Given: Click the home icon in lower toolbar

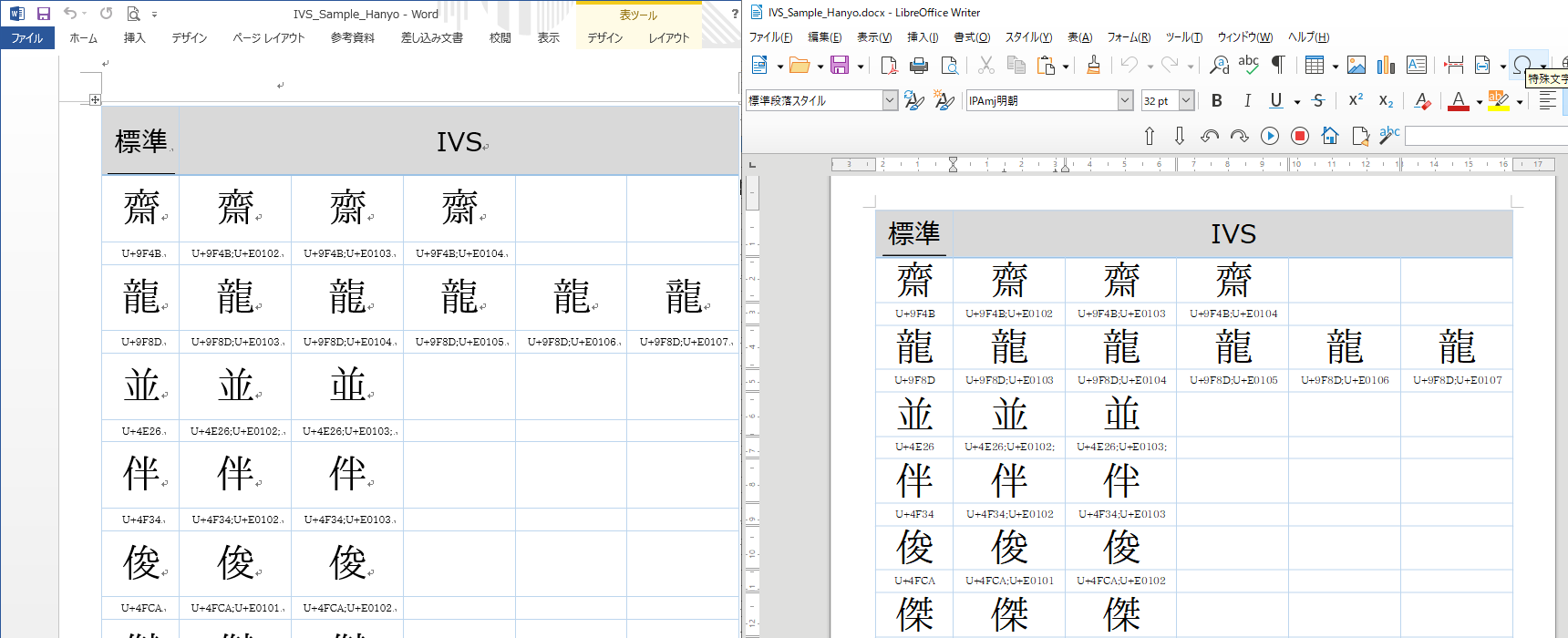Looking at the screenshot, I should (1330, 136).
